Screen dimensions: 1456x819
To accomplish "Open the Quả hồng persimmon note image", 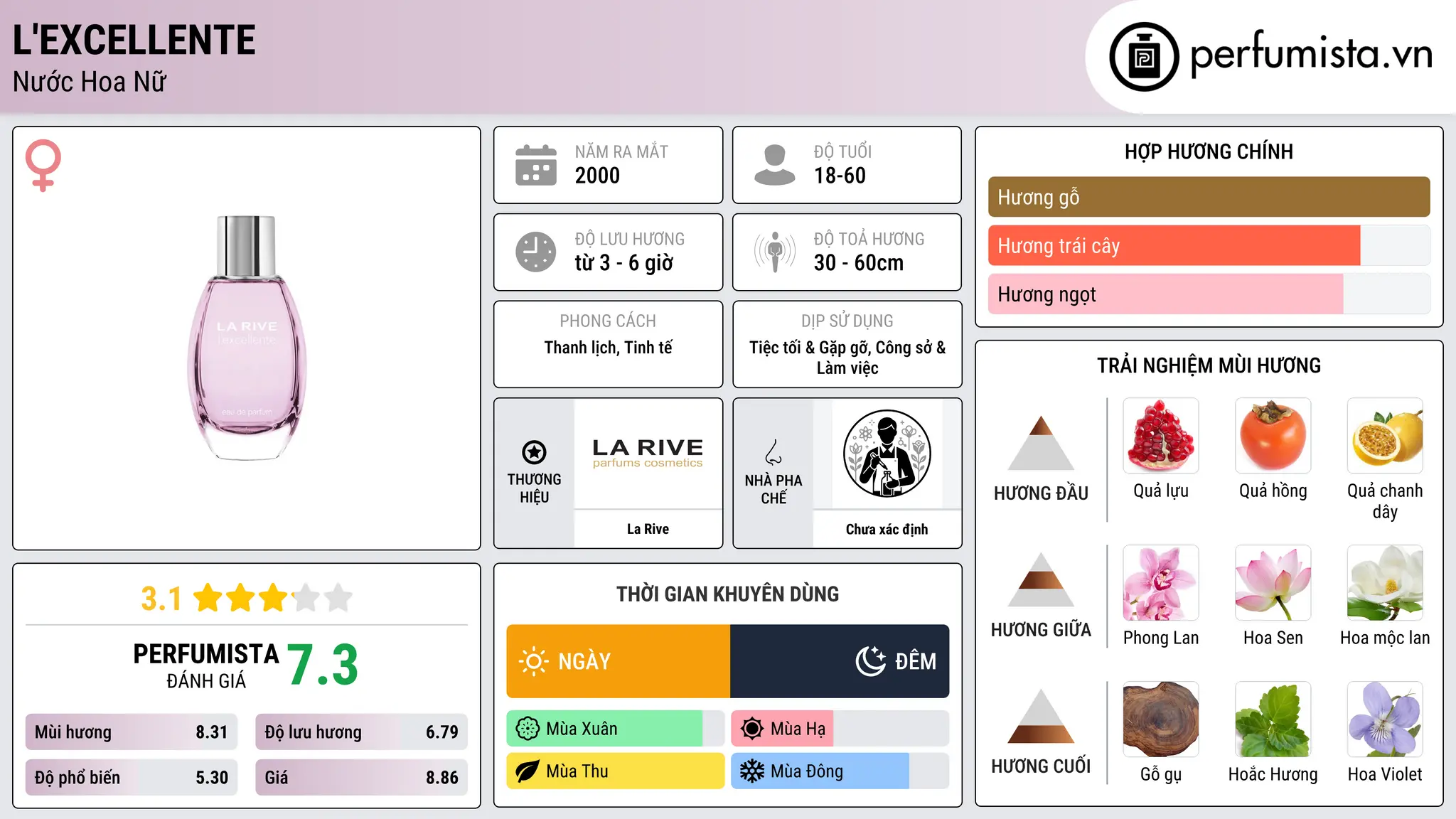I will (1273, 436).
